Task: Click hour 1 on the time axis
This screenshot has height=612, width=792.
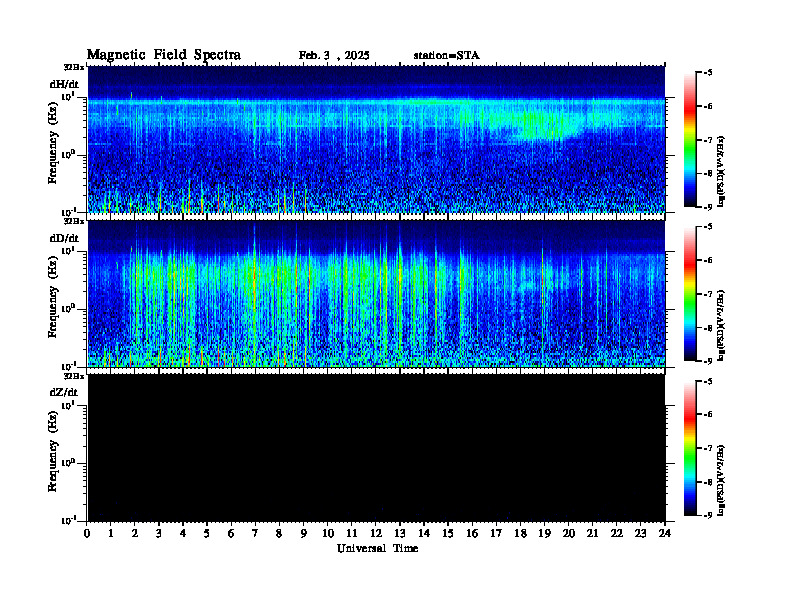Action: [111, 533]
